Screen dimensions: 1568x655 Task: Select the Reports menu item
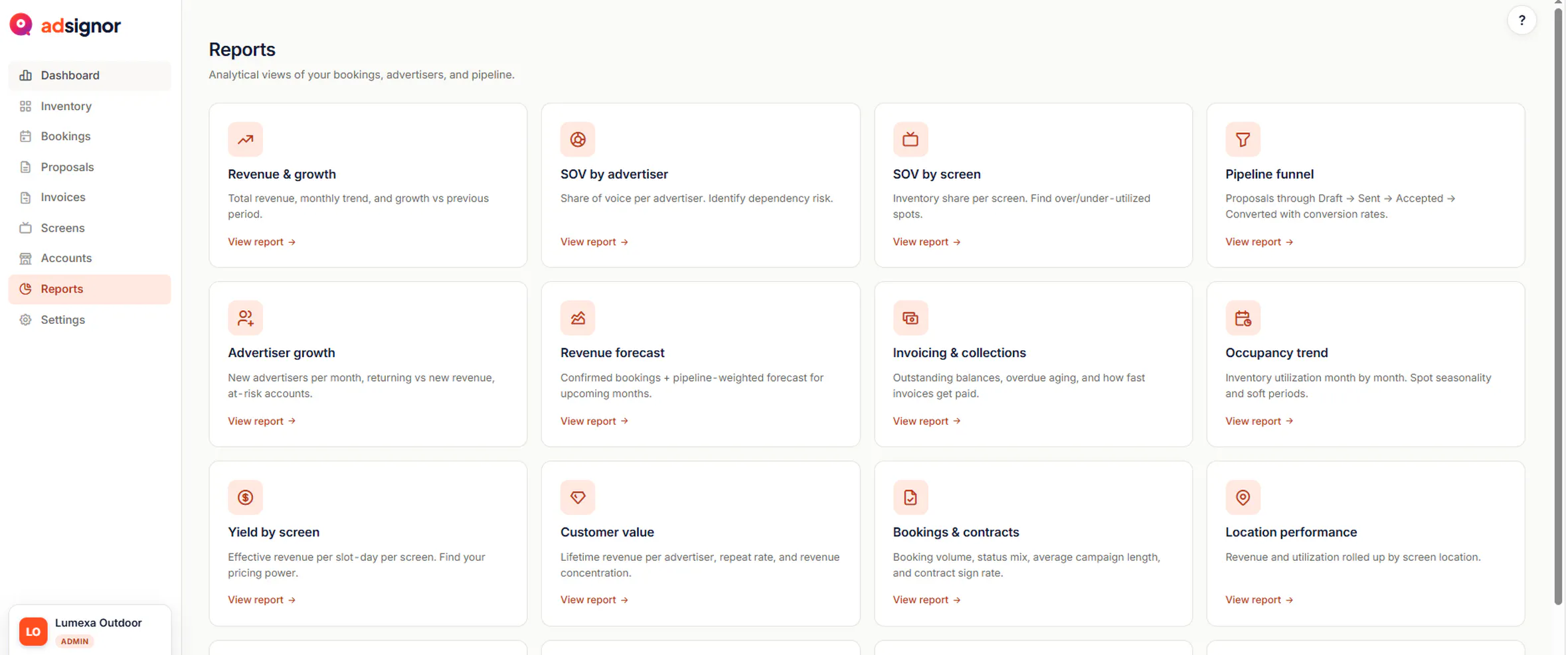[90, 289]
